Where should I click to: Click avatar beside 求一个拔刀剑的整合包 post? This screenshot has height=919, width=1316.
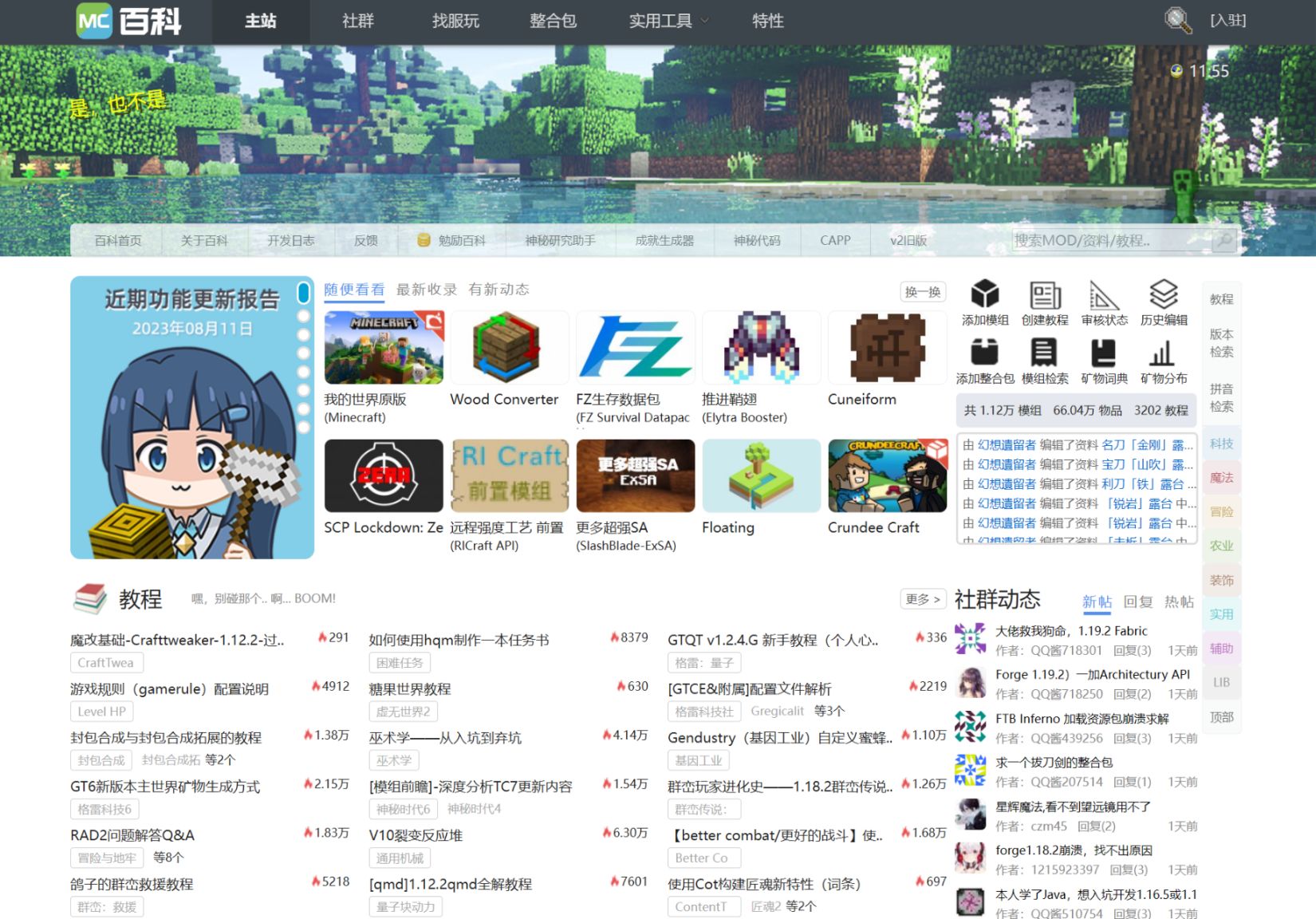971,771
